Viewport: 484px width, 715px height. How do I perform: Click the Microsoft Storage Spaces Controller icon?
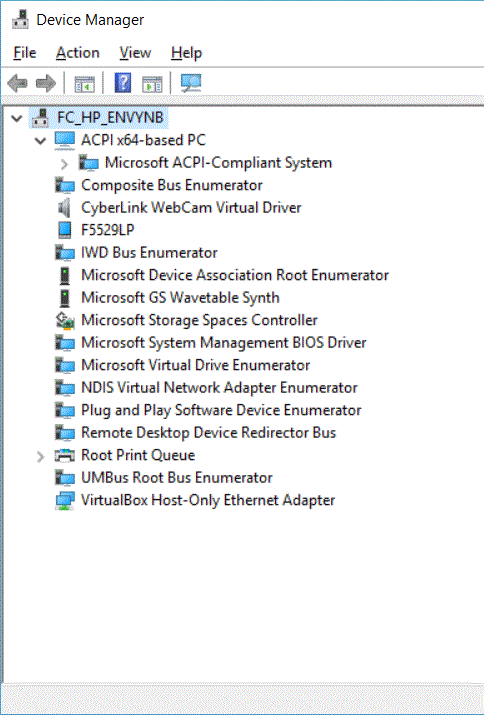click(65, 320)
